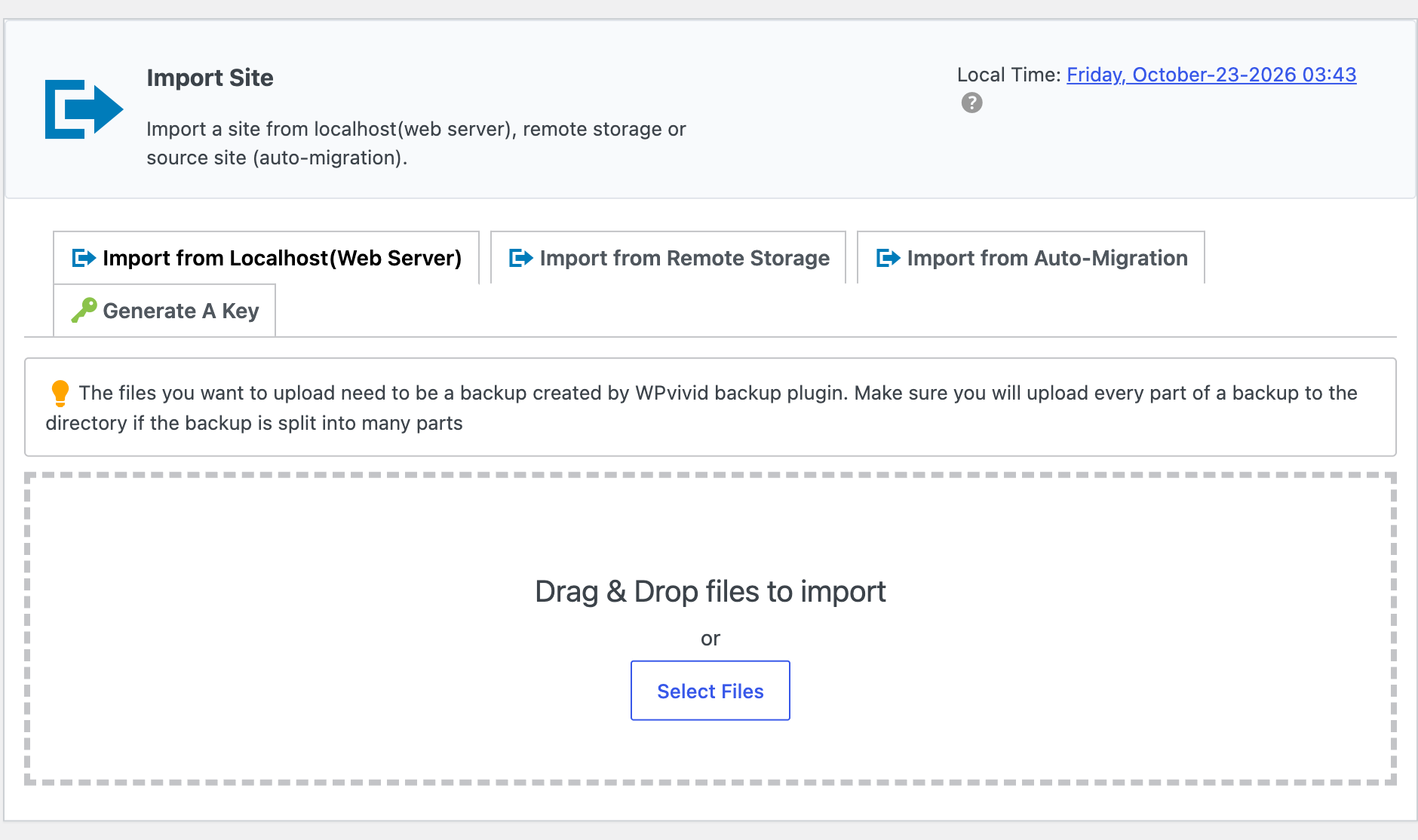This screenshot has width=1418, height=840.
Task: Click the Drag & Drop files upload area
Action: (711, 629)
